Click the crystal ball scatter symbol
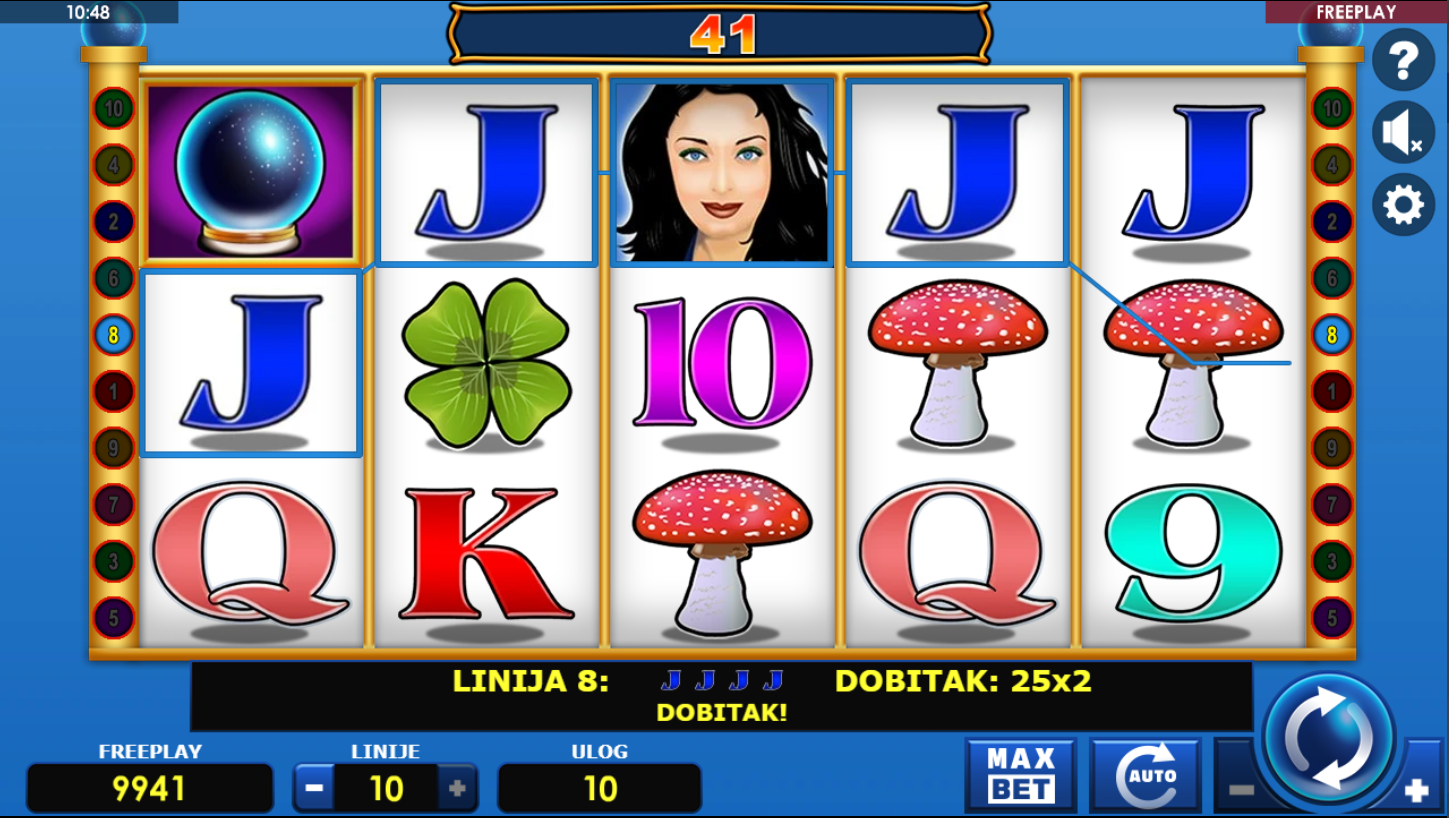This screenshot has height=818, width=1449. pyautogui.click(x=251, y=172)
